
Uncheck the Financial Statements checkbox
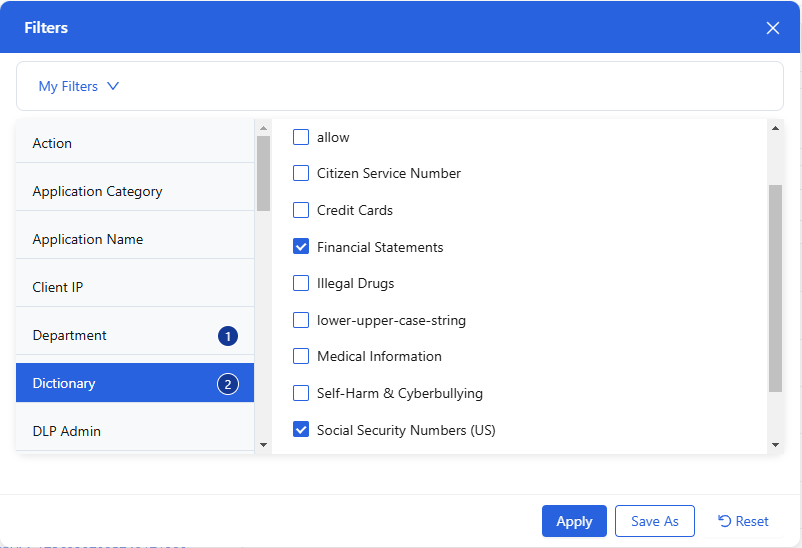click(301, 247)
